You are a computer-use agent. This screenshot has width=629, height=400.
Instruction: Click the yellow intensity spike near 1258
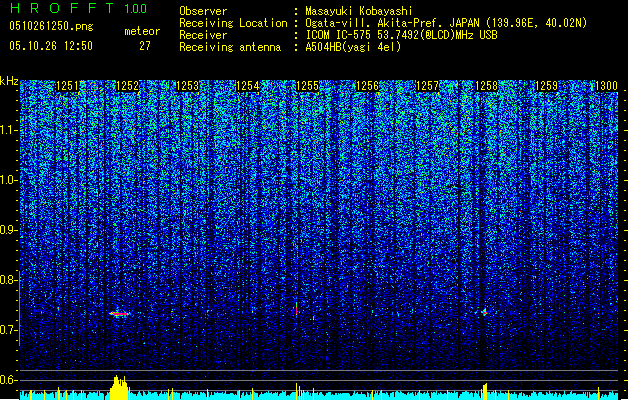click(x=485, y=392)
